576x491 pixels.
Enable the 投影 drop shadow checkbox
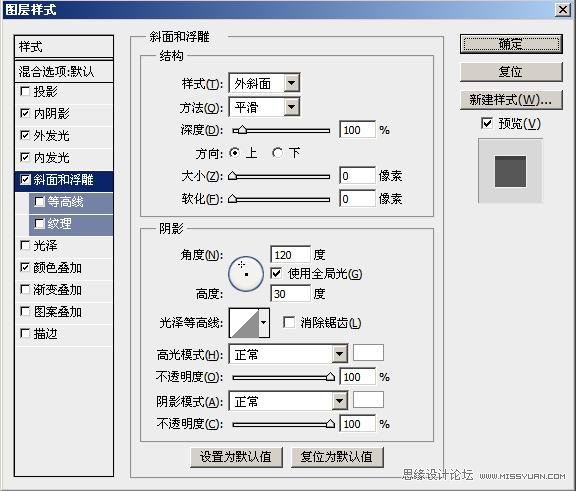tap(25, 91)
